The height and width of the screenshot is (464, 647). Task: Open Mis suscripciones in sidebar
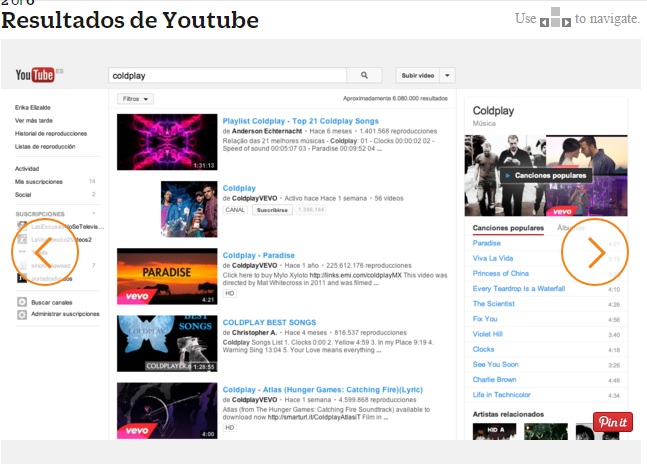[39, 182]
